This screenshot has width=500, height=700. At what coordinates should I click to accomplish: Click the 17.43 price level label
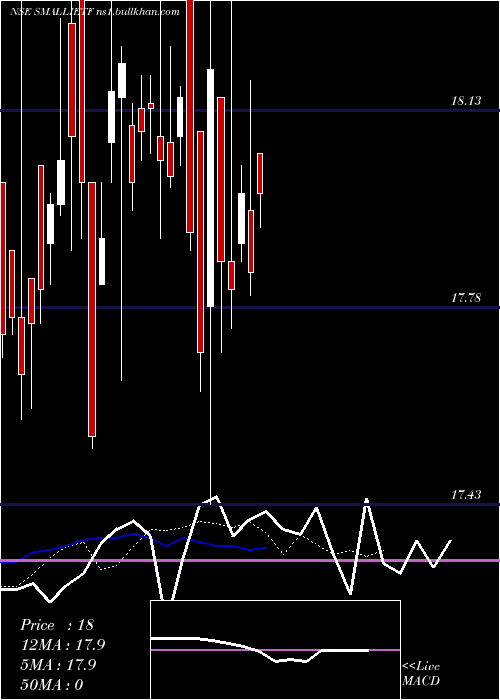pyautogui.click(x=466, y=495)
